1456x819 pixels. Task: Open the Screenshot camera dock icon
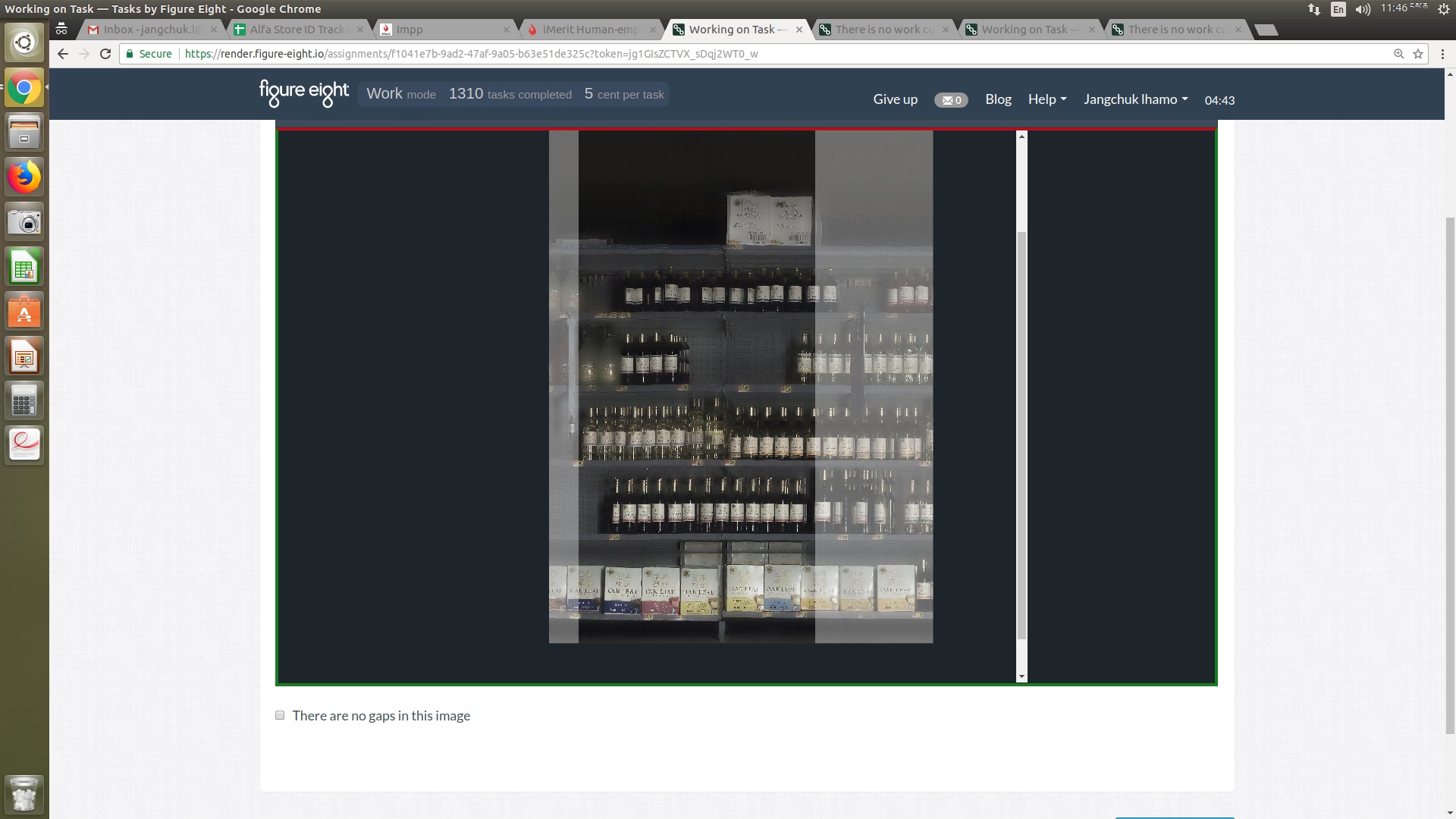(24, 223)
